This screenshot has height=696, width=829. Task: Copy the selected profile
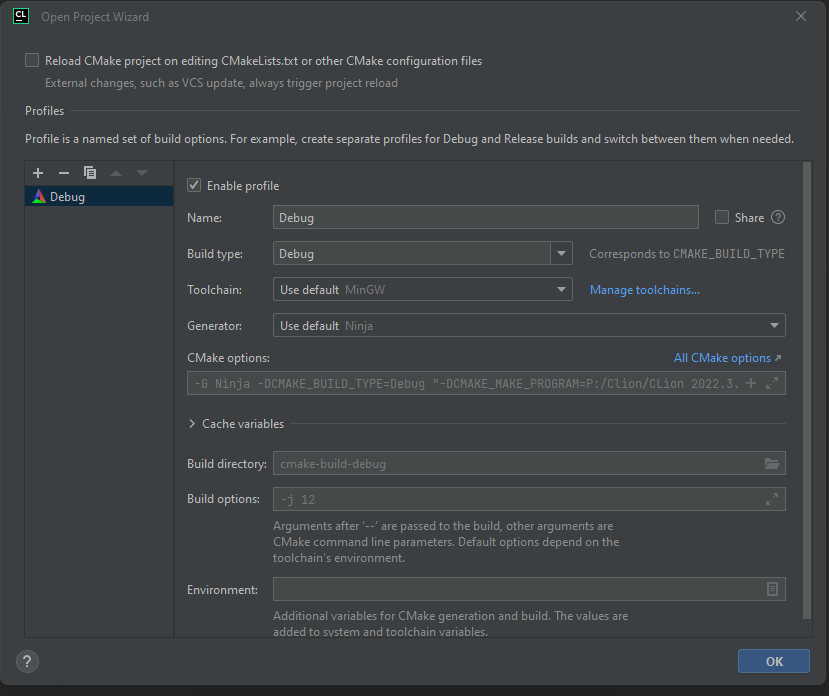(90, 173)
